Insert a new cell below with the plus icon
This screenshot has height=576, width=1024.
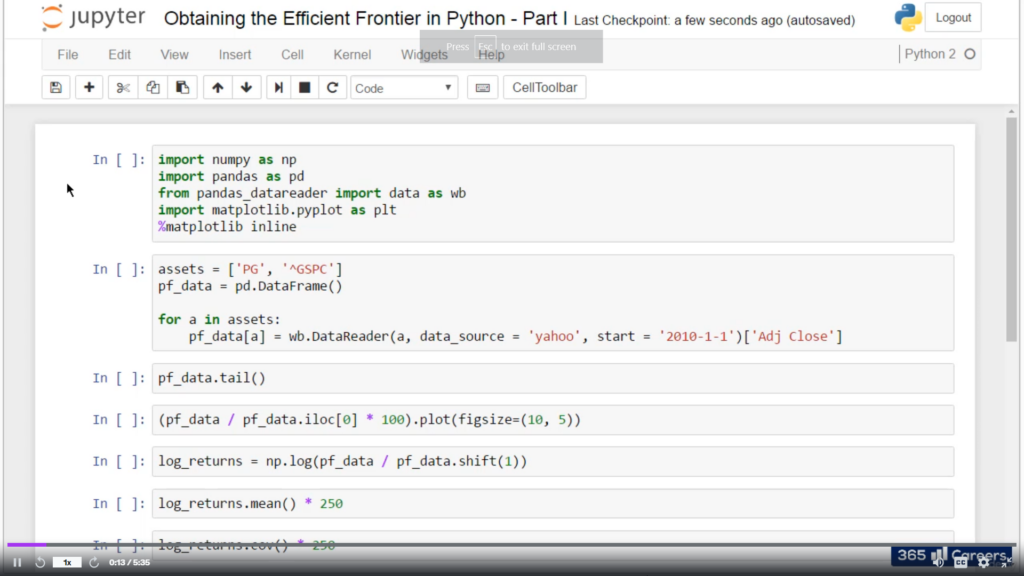(89, 88)
